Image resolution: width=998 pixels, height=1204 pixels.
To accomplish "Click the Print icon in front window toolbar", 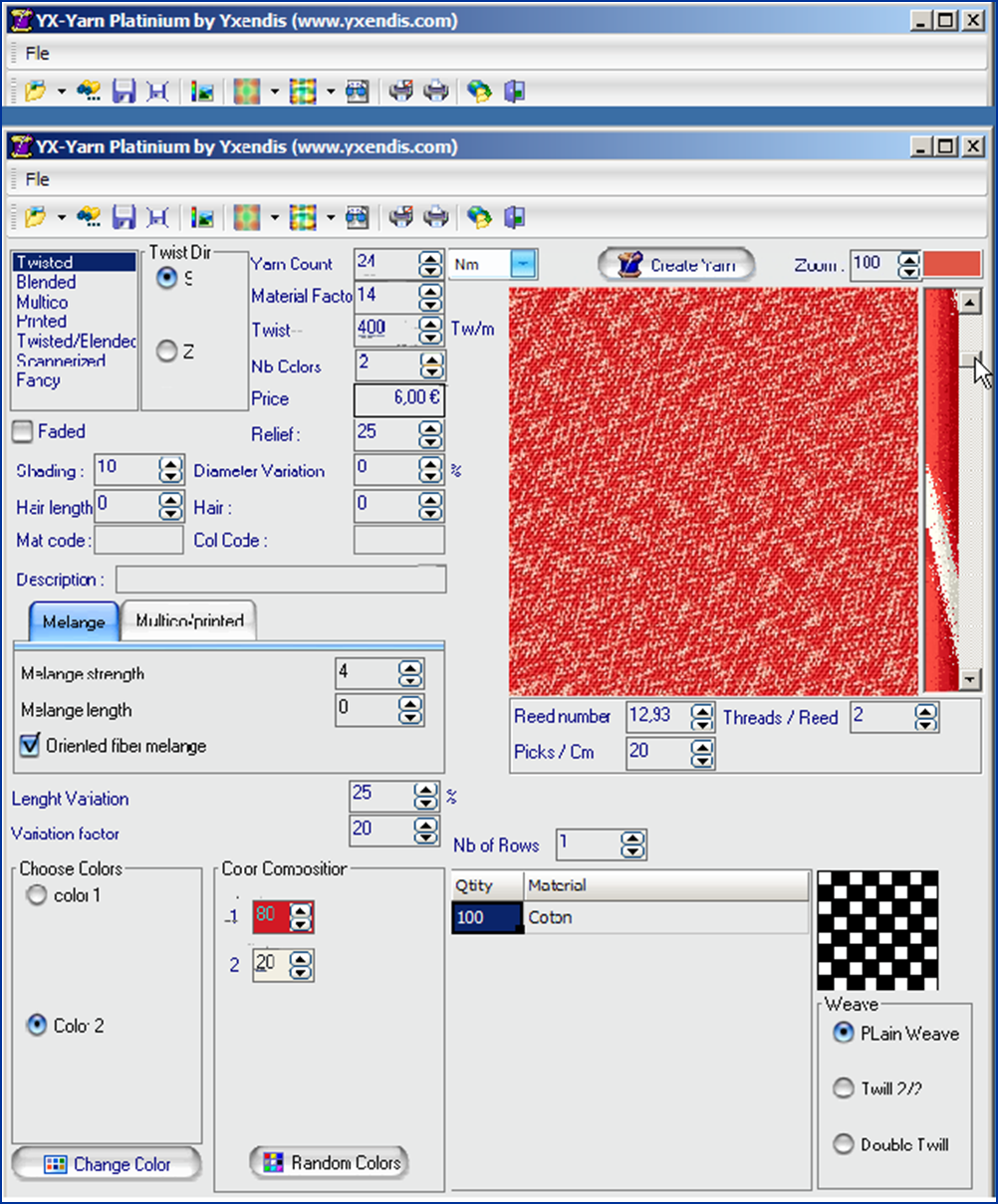I will [x=436, y=217].
